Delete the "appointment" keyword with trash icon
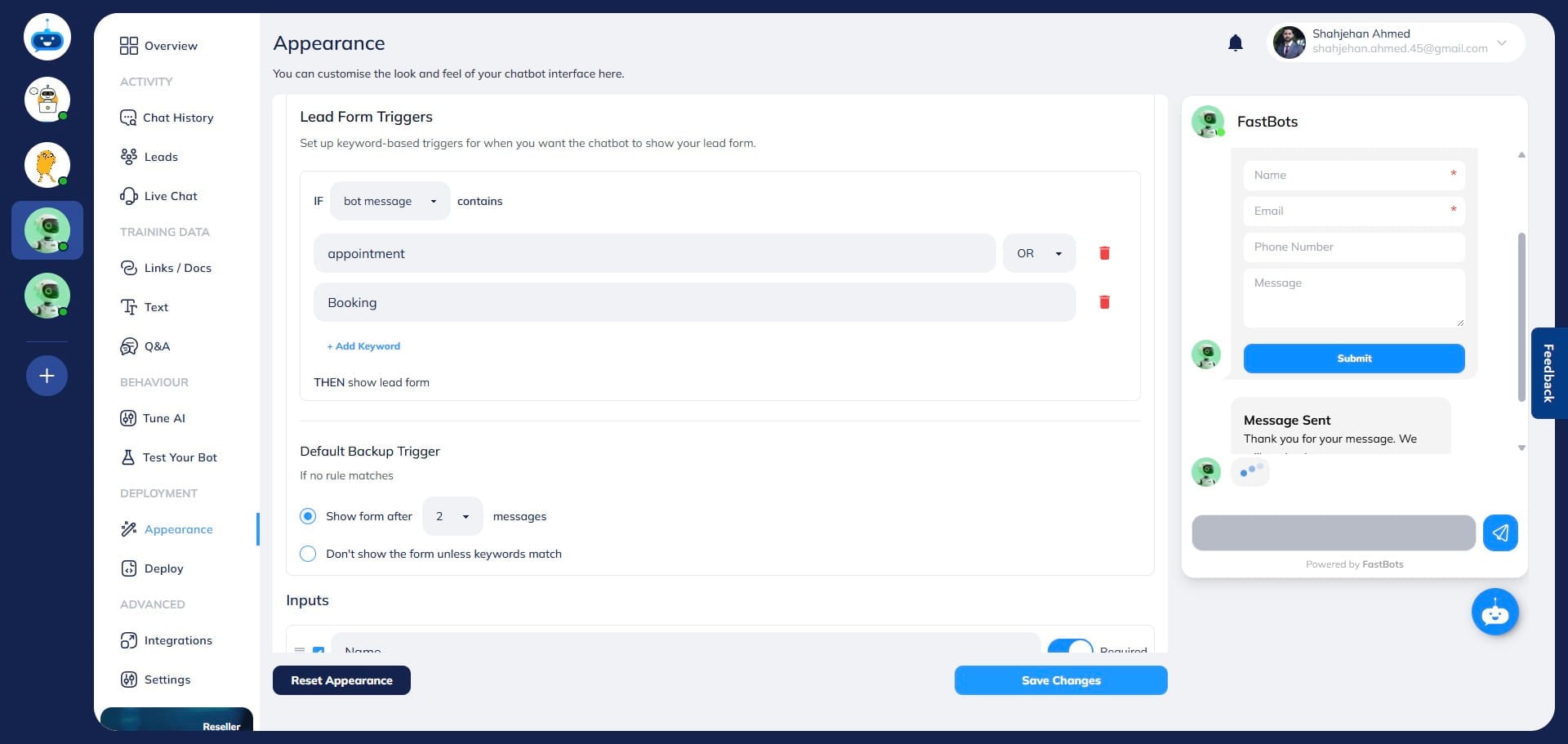The height and width of the screenshot is (744, 1568). click(1104, 253)
